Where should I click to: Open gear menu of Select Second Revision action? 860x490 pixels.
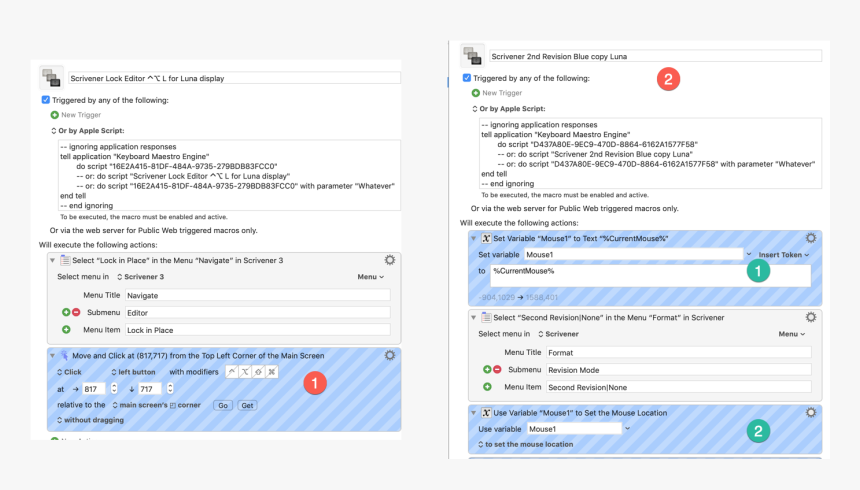coord(811,317)
